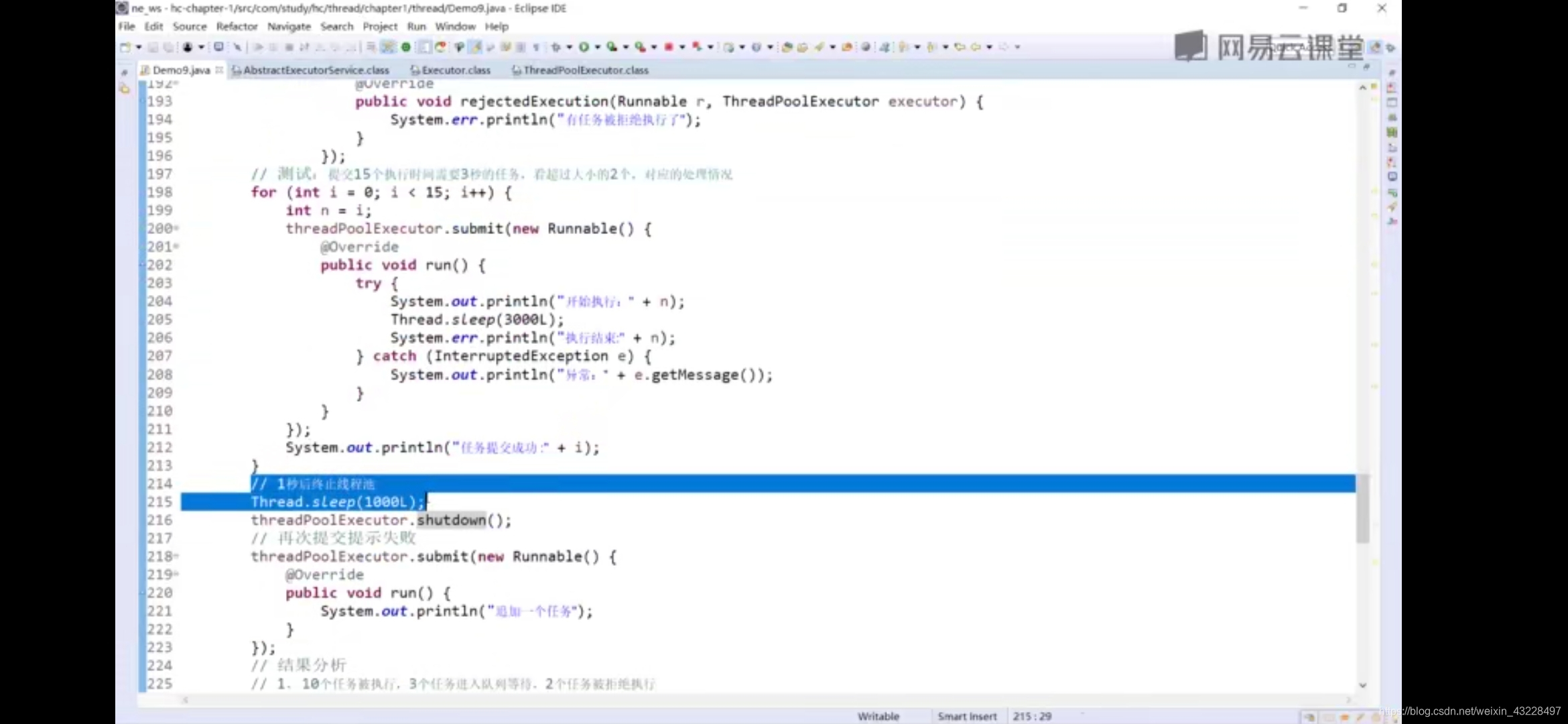Toggle Use Step Filters button
This screenshot has width=1568, height=724.
point(388,47)
